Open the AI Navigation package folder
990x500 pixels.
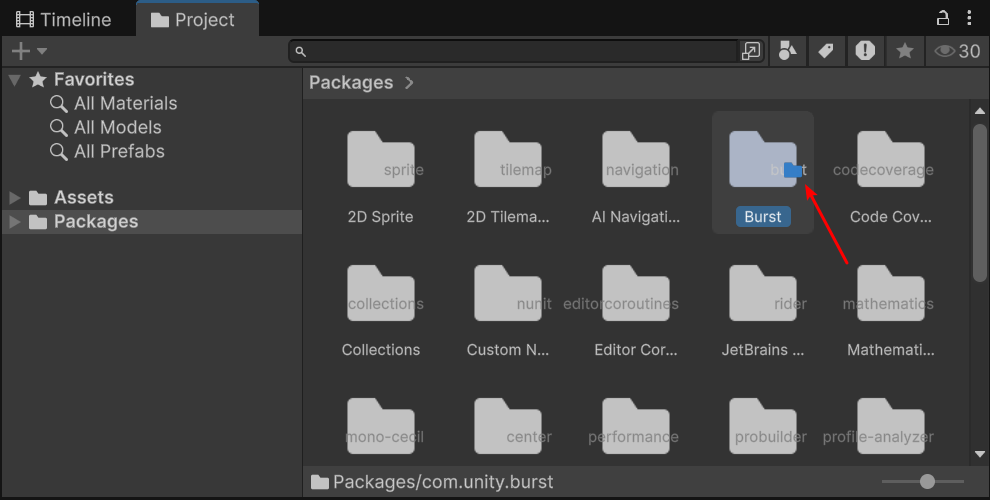tap(636, 159)
